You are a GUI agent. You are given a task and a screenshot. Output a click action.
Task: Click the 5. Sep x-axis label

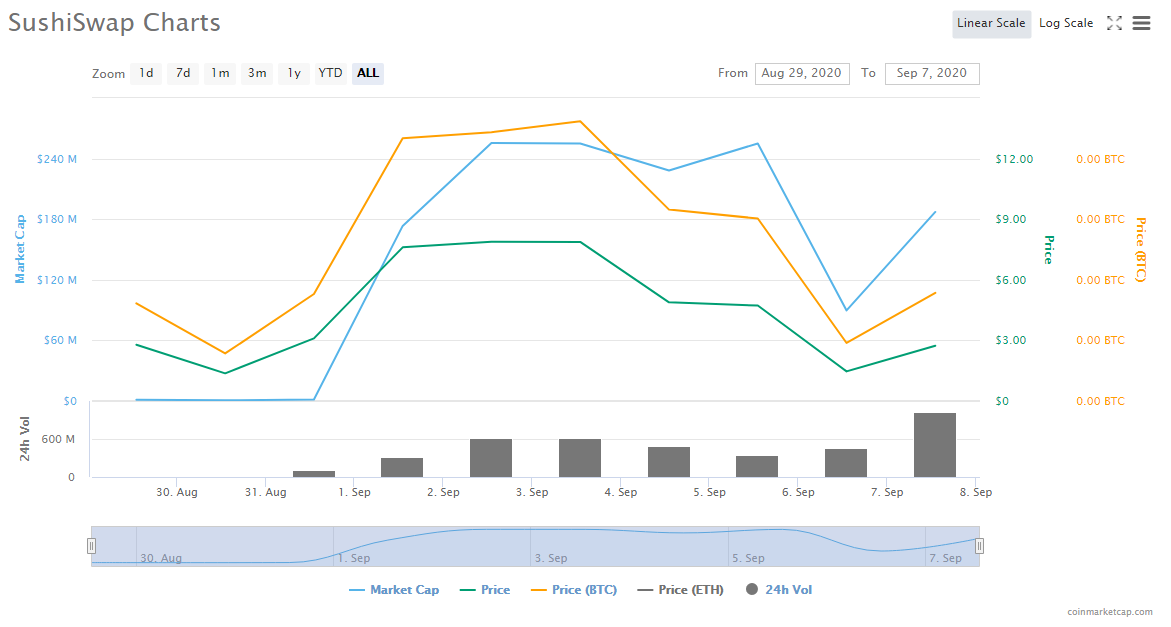click(x=709, y=493)
